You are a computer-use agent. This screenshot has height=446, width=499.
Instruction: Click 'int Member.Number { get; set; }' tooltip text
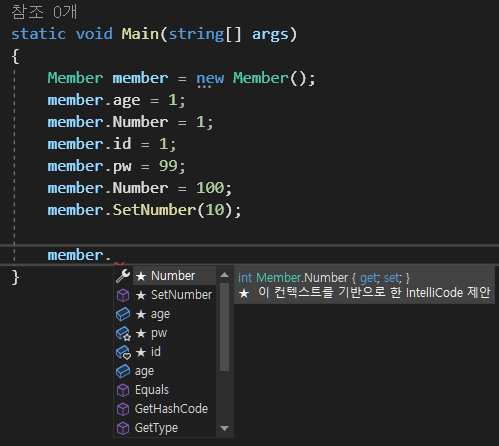coord(324,278)
